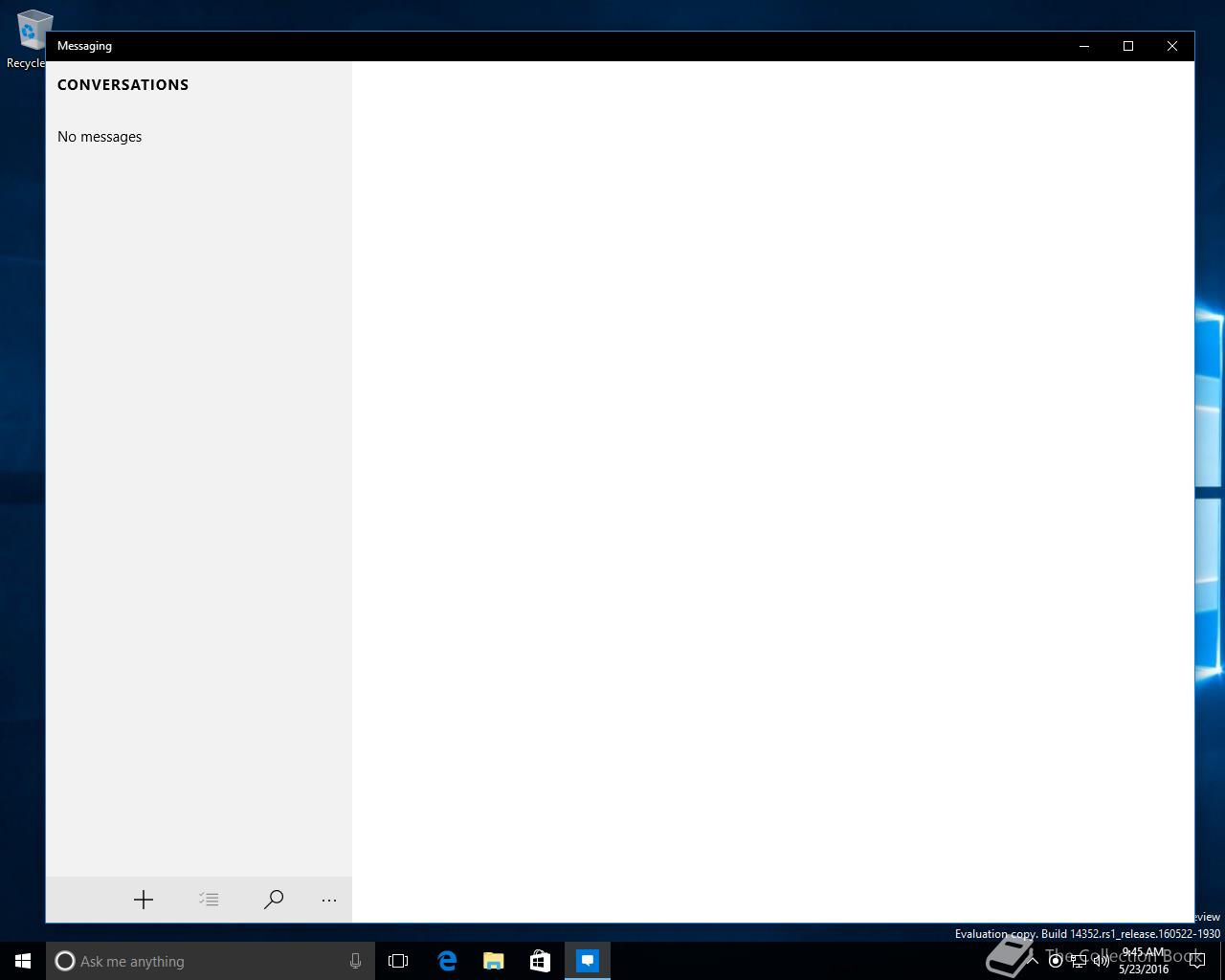
Task: Open the more options ellipsis menu
Action: click(x=329, y=900)
